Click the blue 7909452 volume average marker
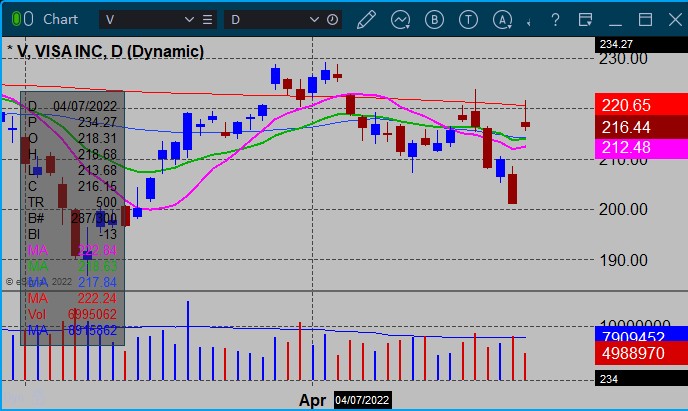This screenshot has width=688, height=411. pyautogui.click(x=641, y=335)
